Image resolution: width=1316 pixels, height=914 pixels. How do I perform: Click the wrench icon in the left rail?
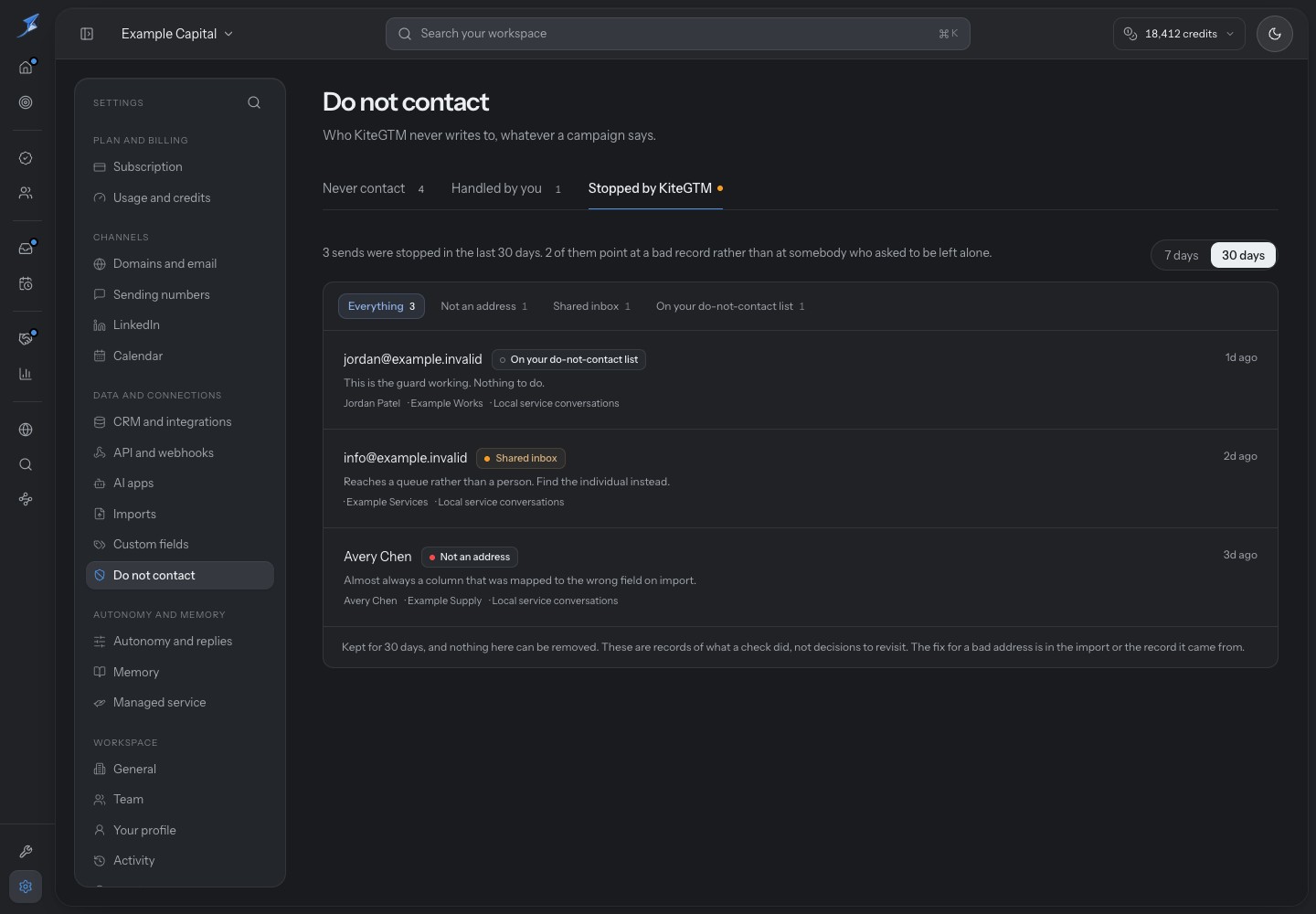[26, 852]
